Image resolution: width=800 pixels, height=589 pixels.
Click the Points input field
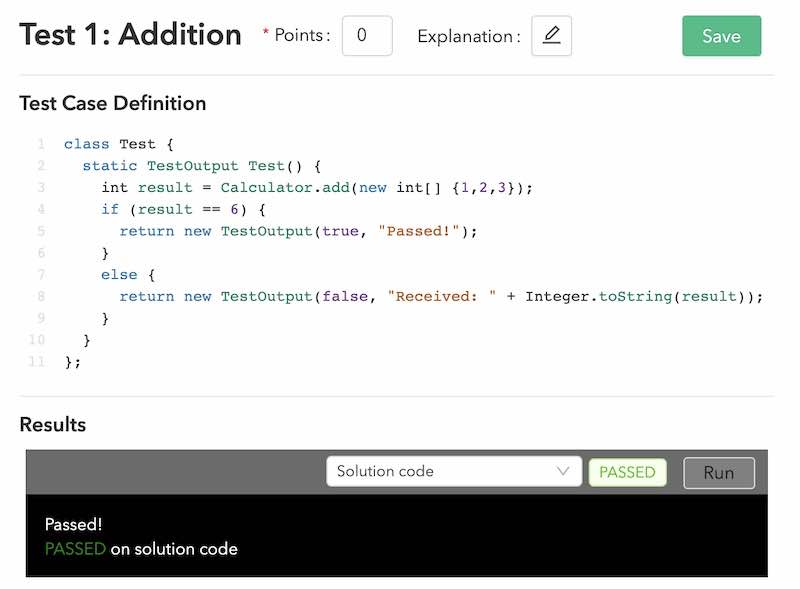pyautogui.click(x=367, y=34)
